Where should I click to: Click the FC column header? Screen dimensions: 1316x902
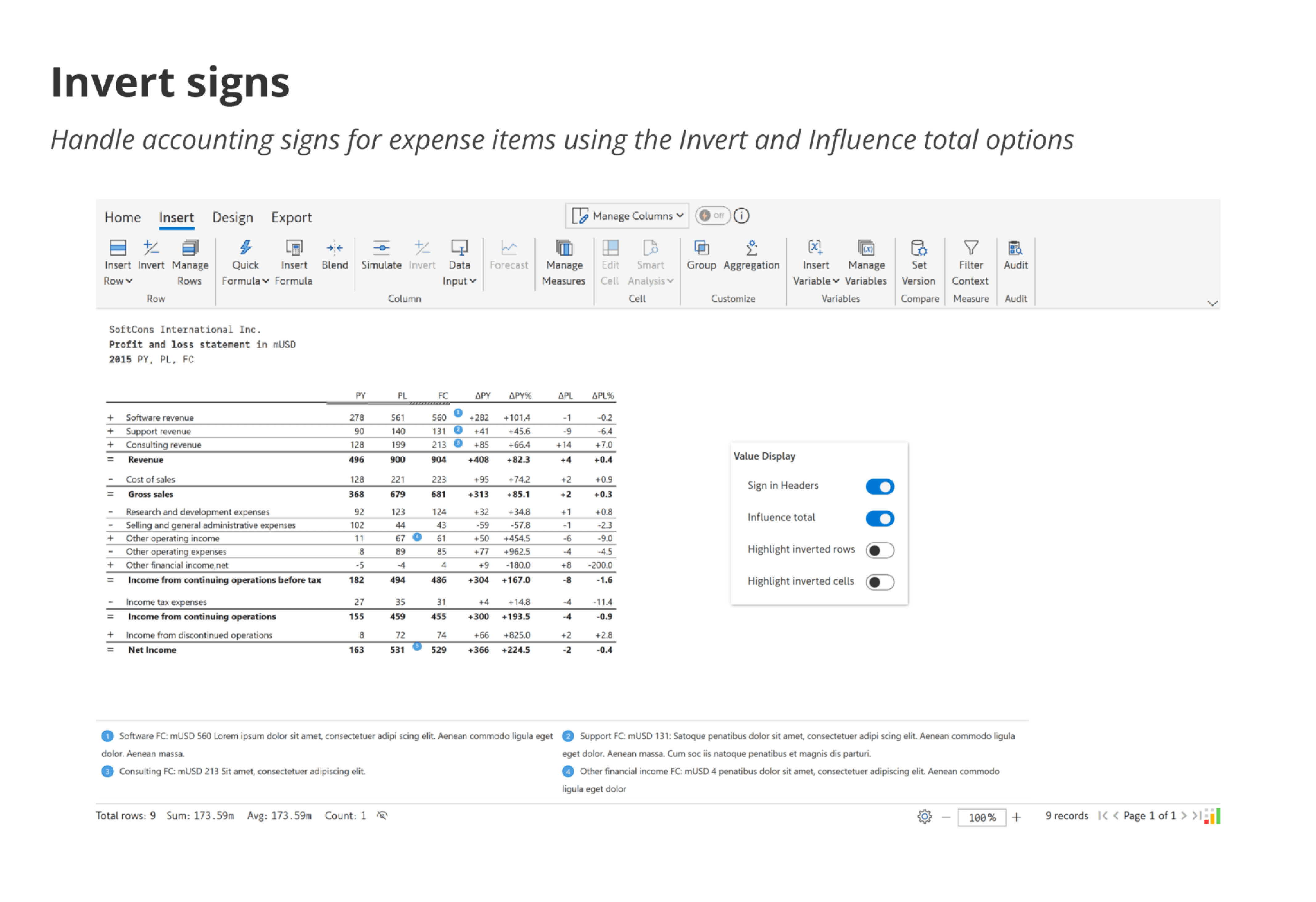click(x=442, y=396)
